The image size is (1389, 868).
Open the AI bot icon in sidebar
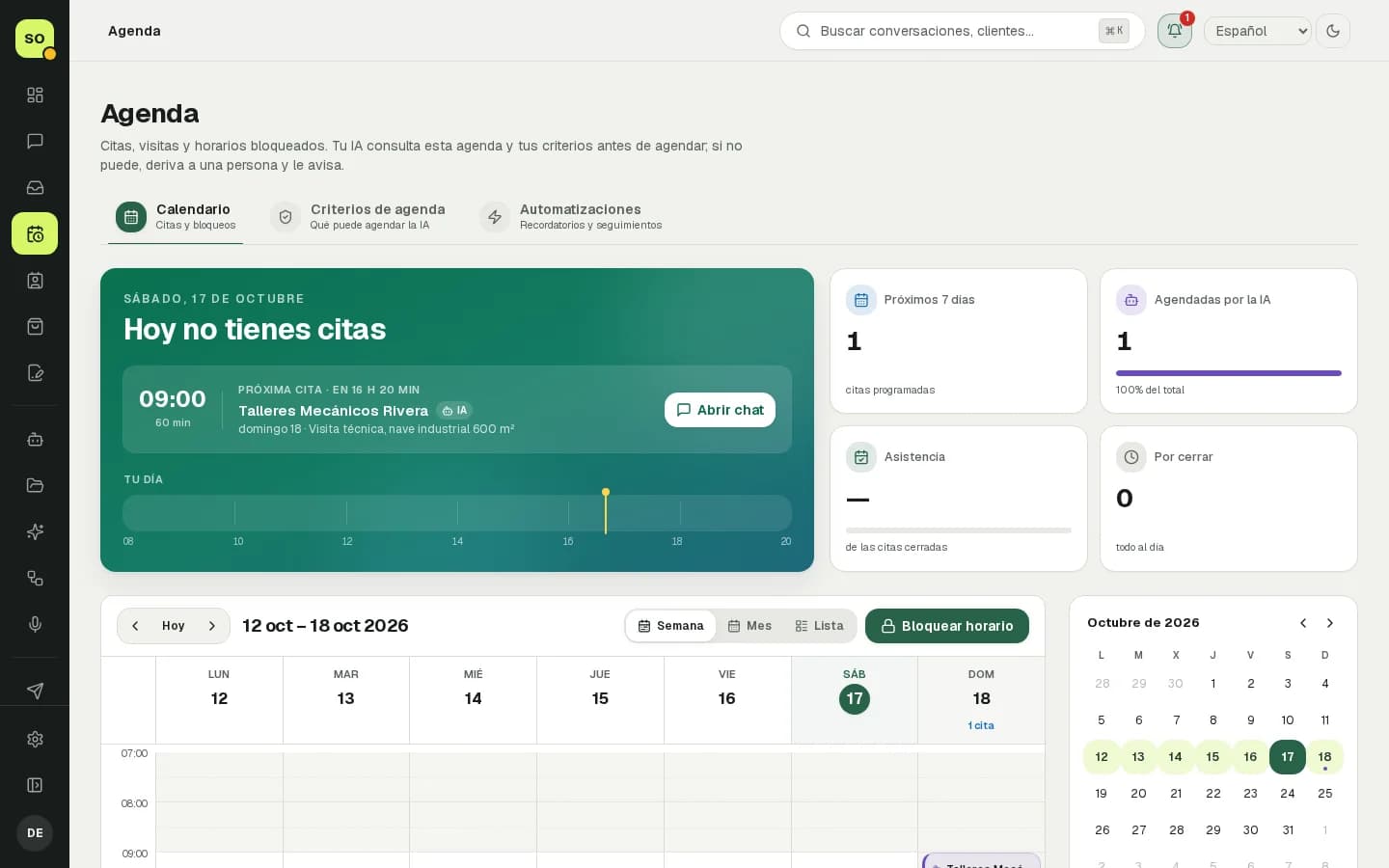pos(35,439)
